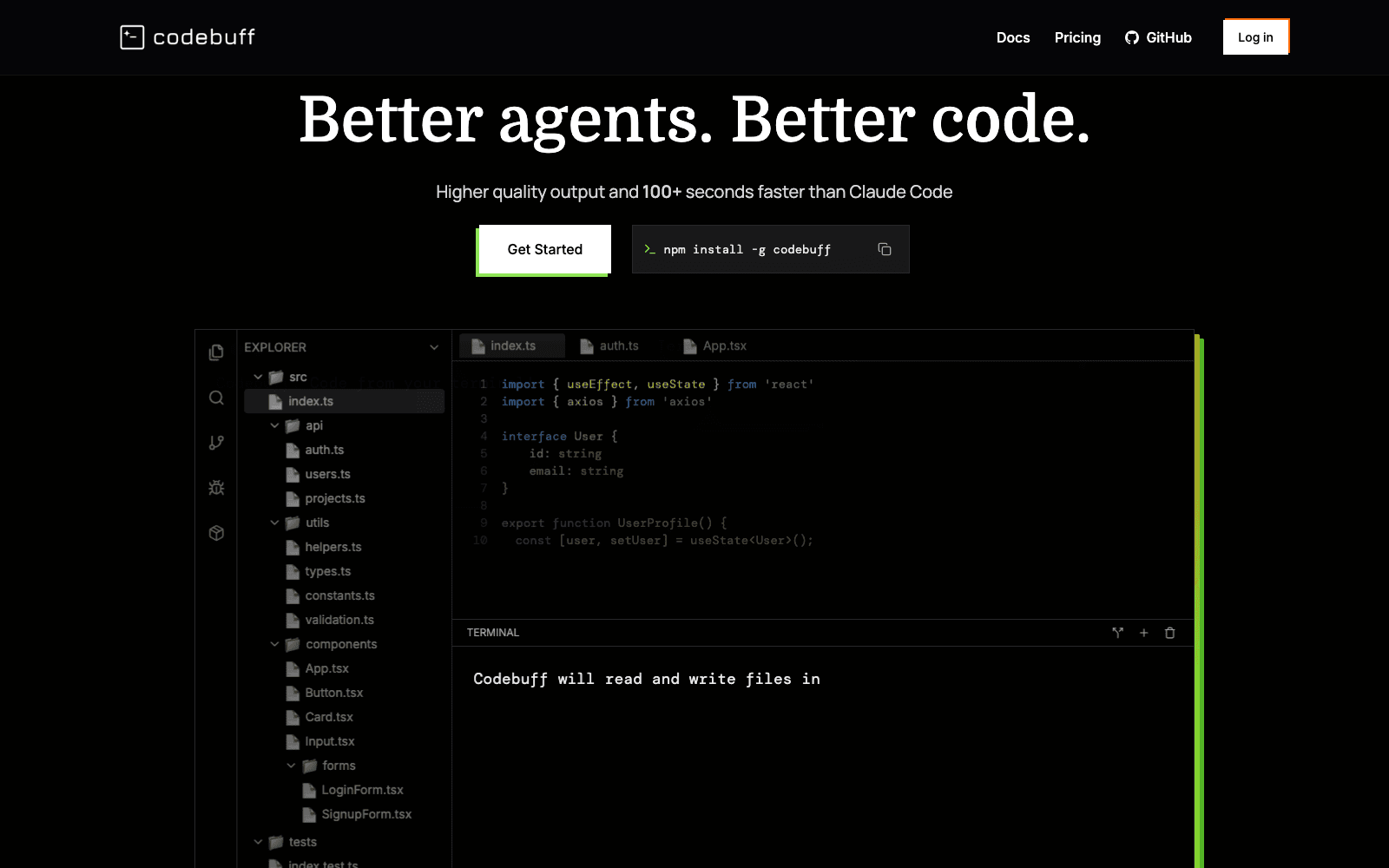1389x868 pixels.
Task: Click the terminal prompt icon before npm
Action: [649, 249]
